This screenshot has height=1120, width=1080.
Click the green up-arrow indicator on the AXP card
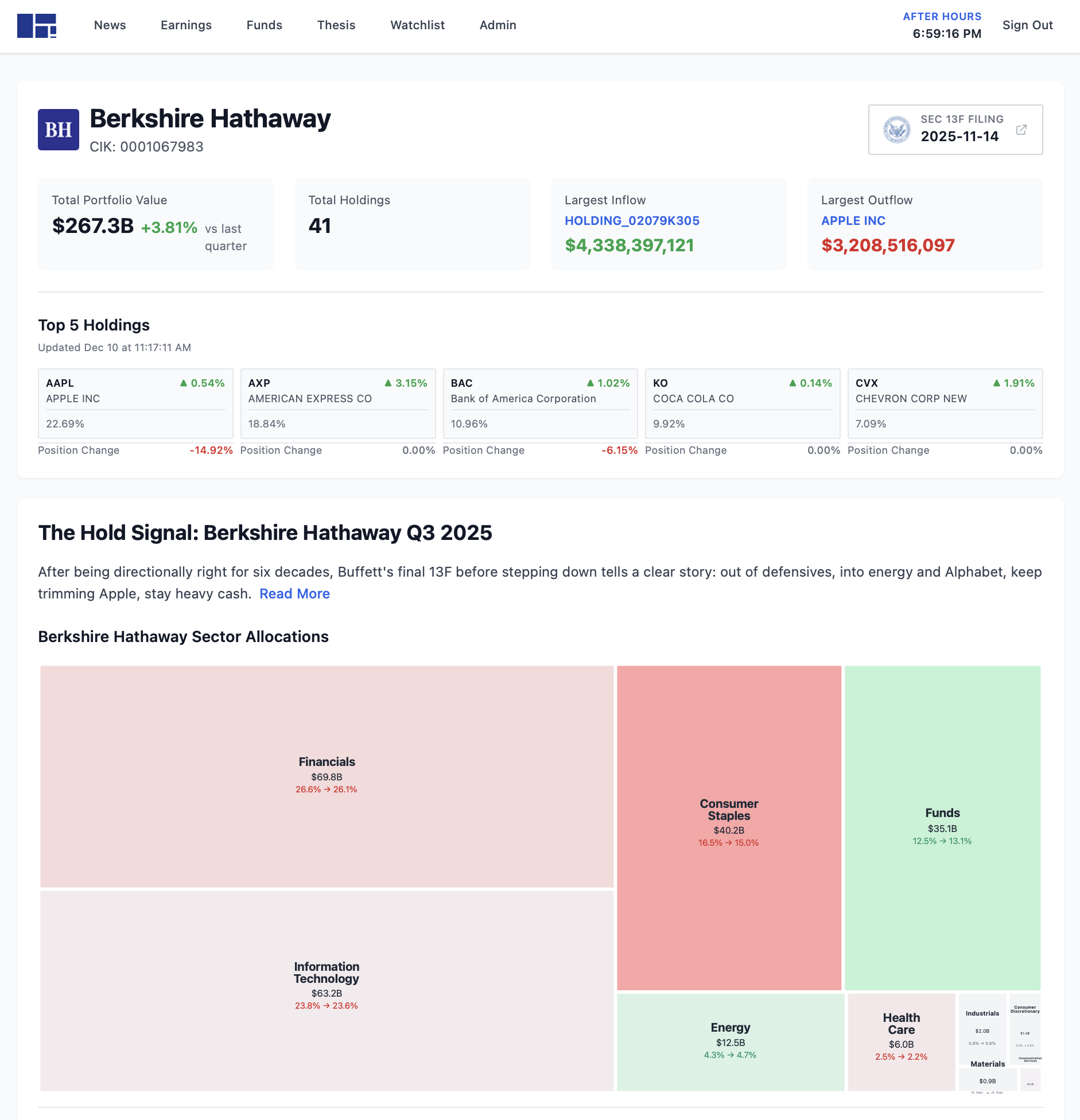tap(389, 382)
